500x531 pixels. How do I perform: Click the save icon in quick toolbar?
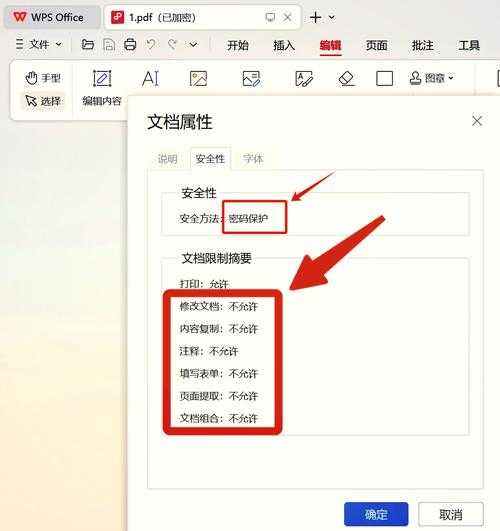click(109, 44)
